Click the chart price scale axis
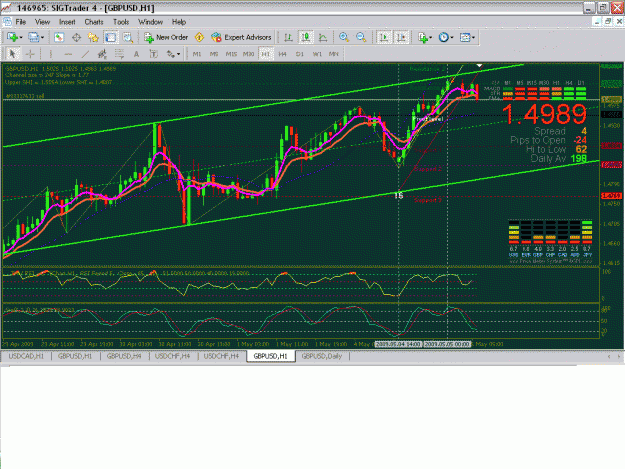Image resolution: width=625 pixels, height=469 pixels. tap(612, 163)
